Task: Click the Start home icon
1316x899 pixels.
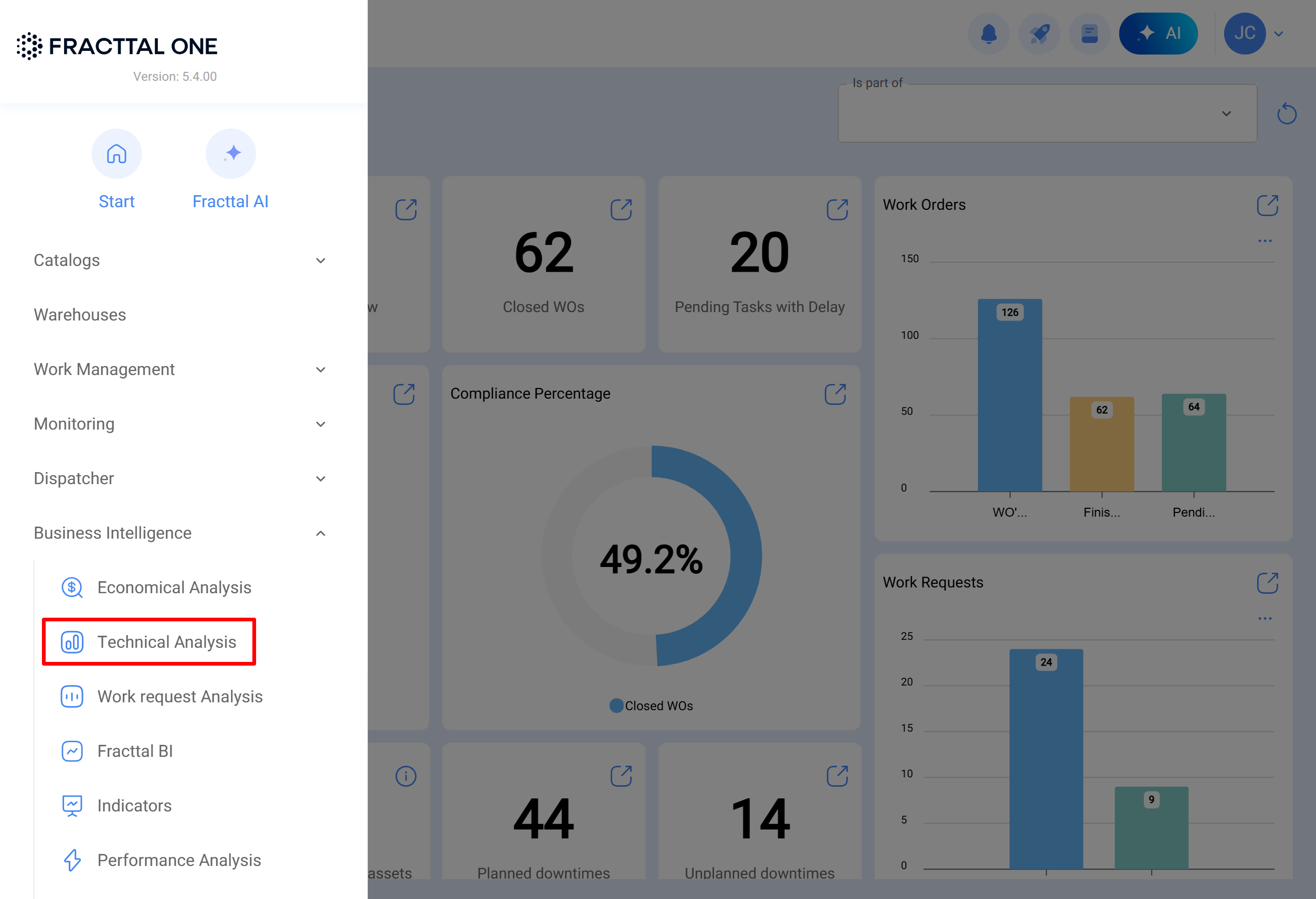Action: click(116, 154)
